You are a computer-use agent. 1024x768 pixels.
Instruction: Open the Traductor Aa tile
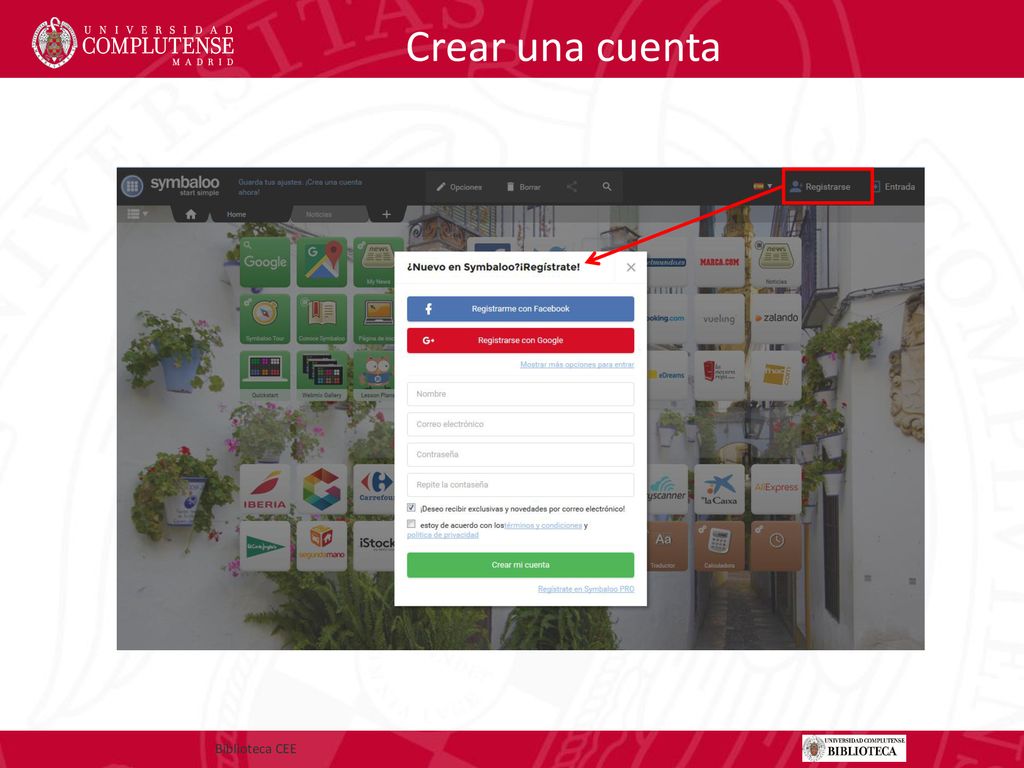click(x=667, y=546)
